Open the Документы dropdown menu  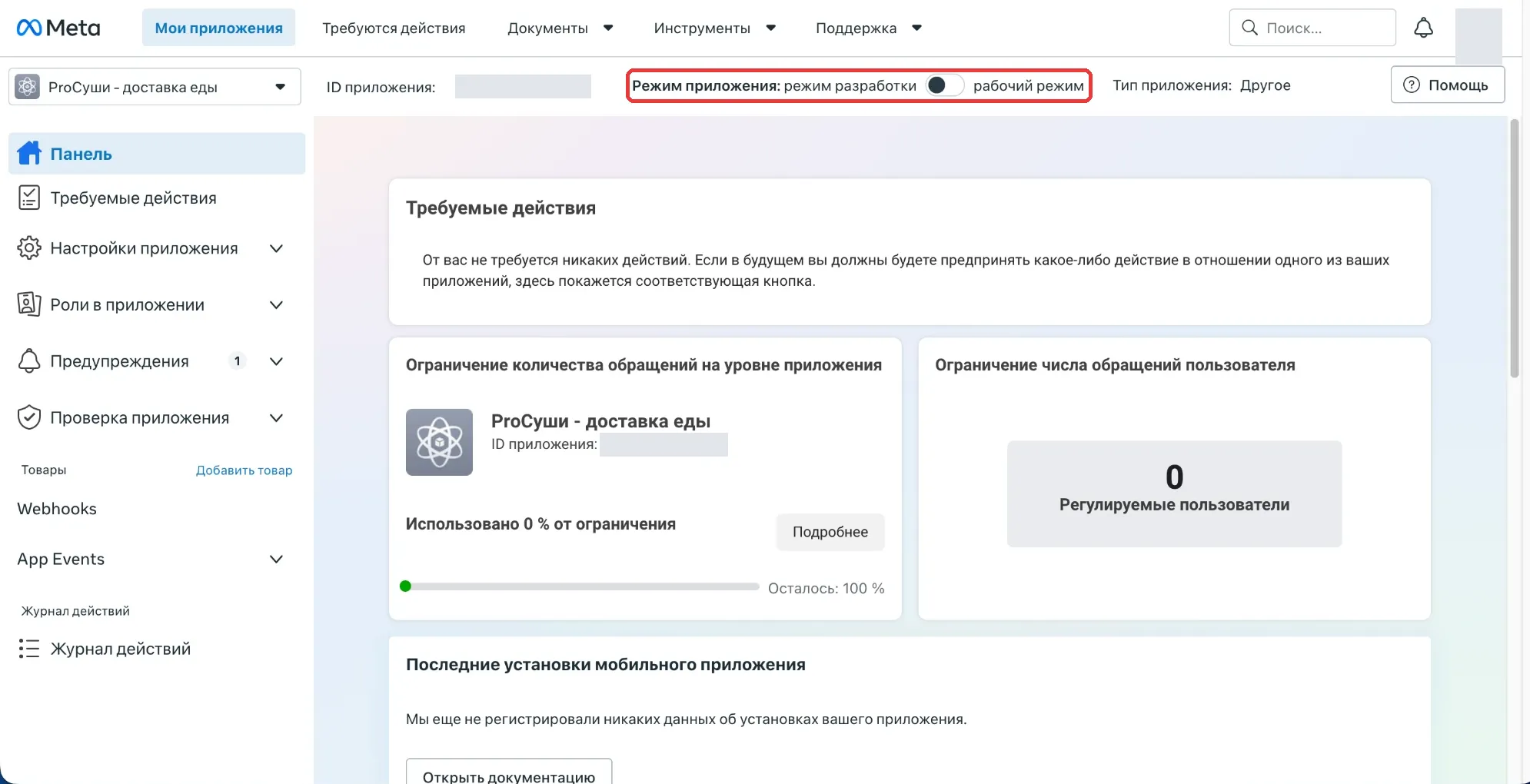coord(560,28)
